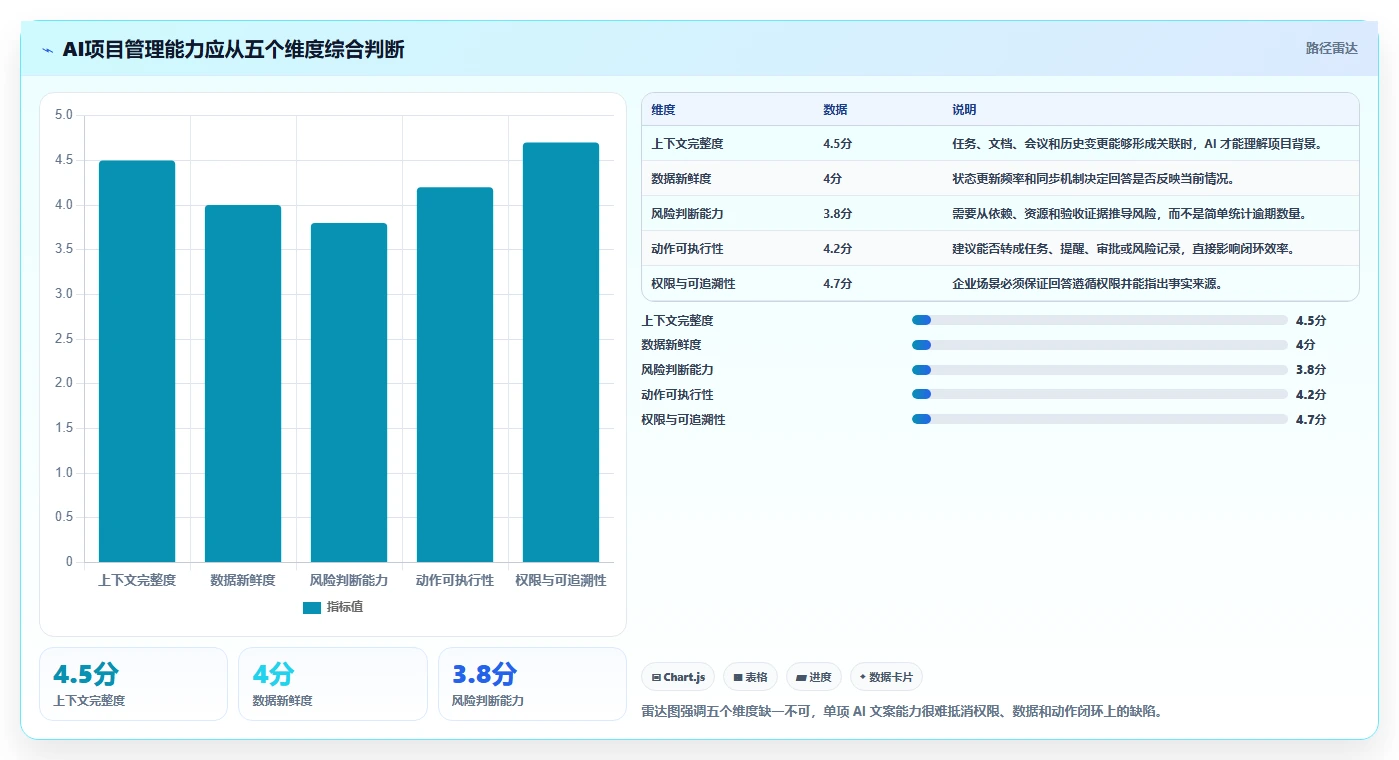1399x760 pixels.
Task: Click the x-axis label 权限与可追溯性
Action: pos(561,580)
